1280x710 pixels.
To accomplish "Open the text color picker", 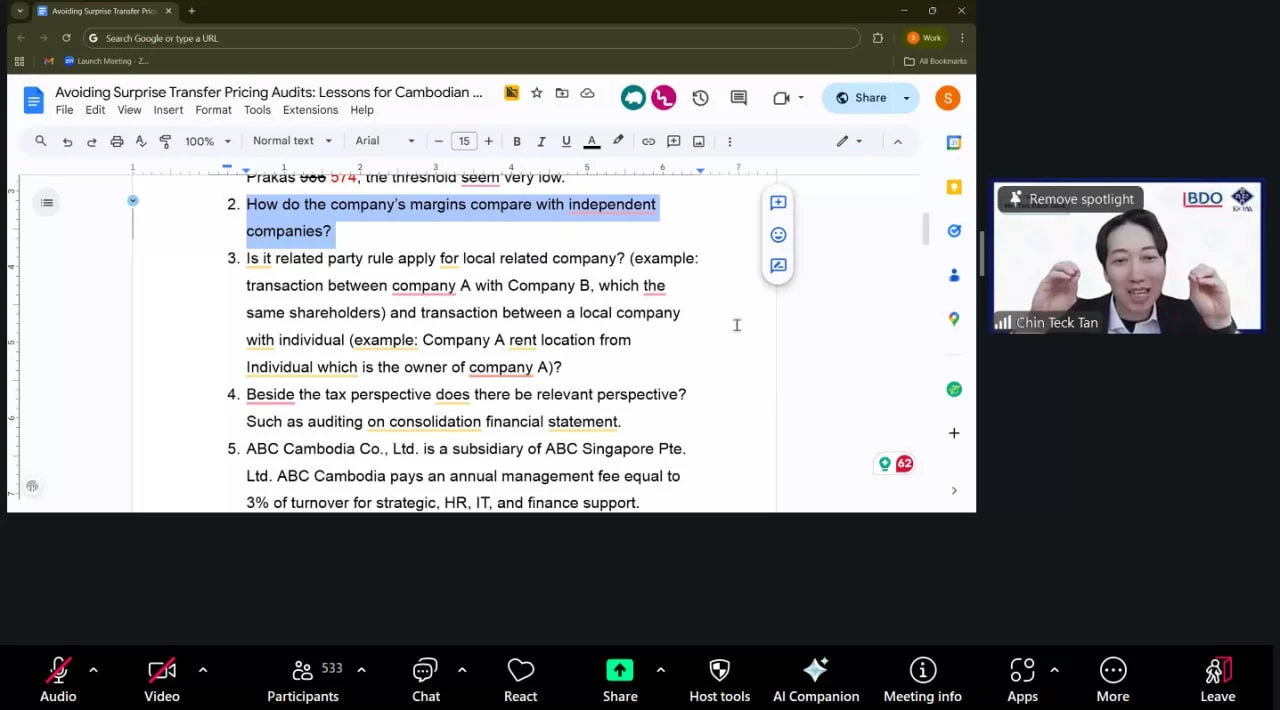I will [x=592, y=142].
